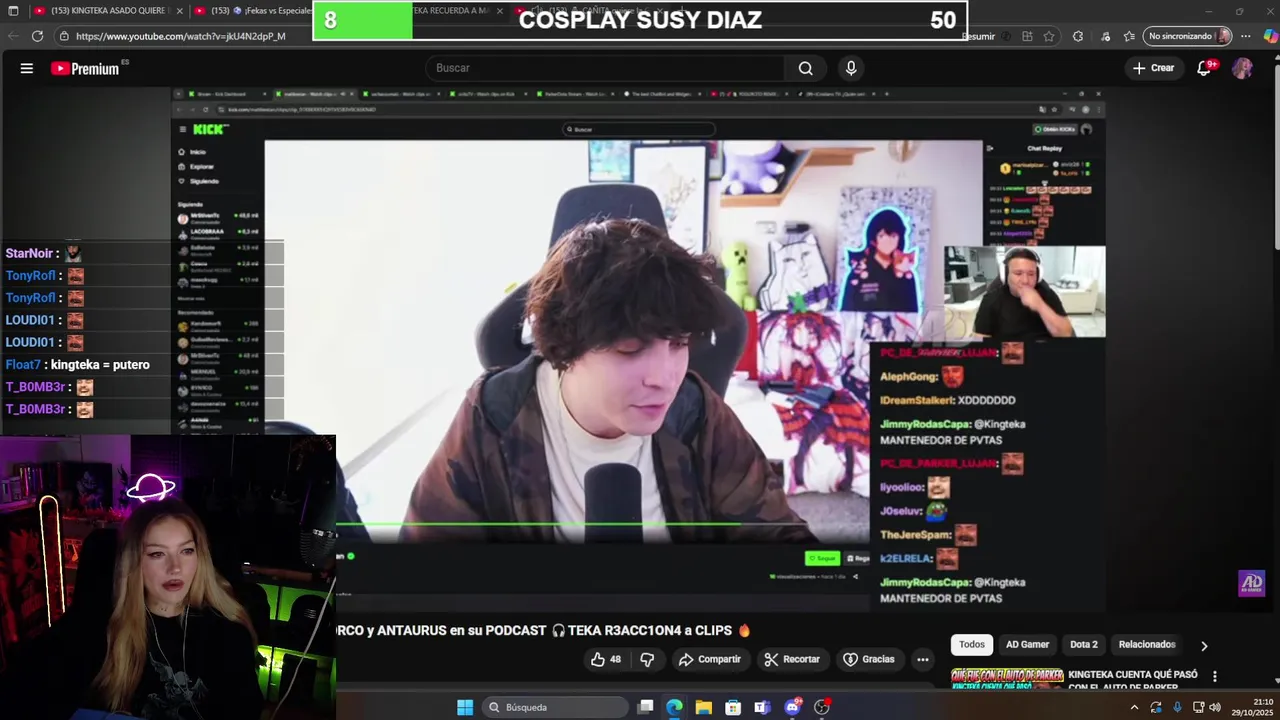
Task: Select the Dota 2 filter chip
Action: click(1084, 645)
